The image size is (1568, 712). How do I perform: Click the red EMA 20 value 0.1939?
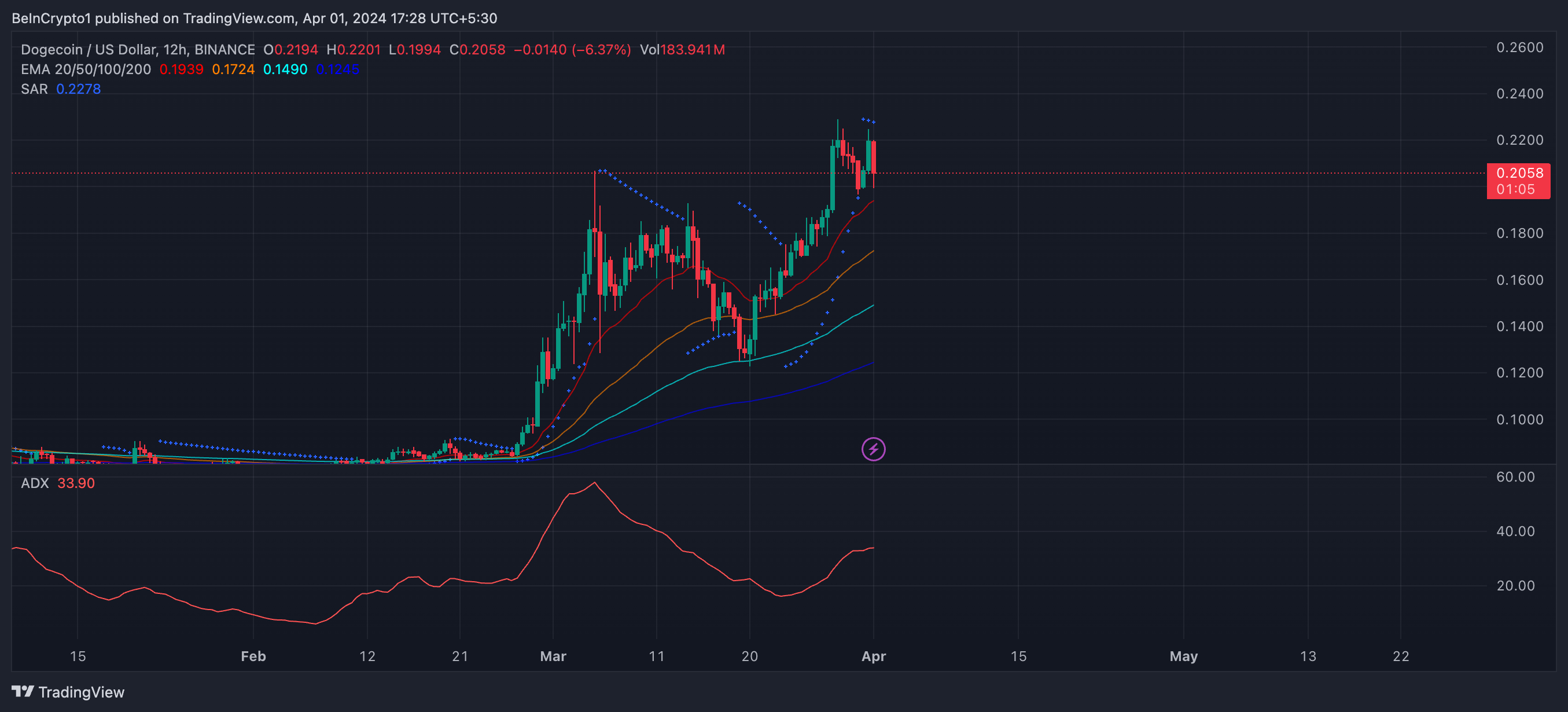point(181,69)
